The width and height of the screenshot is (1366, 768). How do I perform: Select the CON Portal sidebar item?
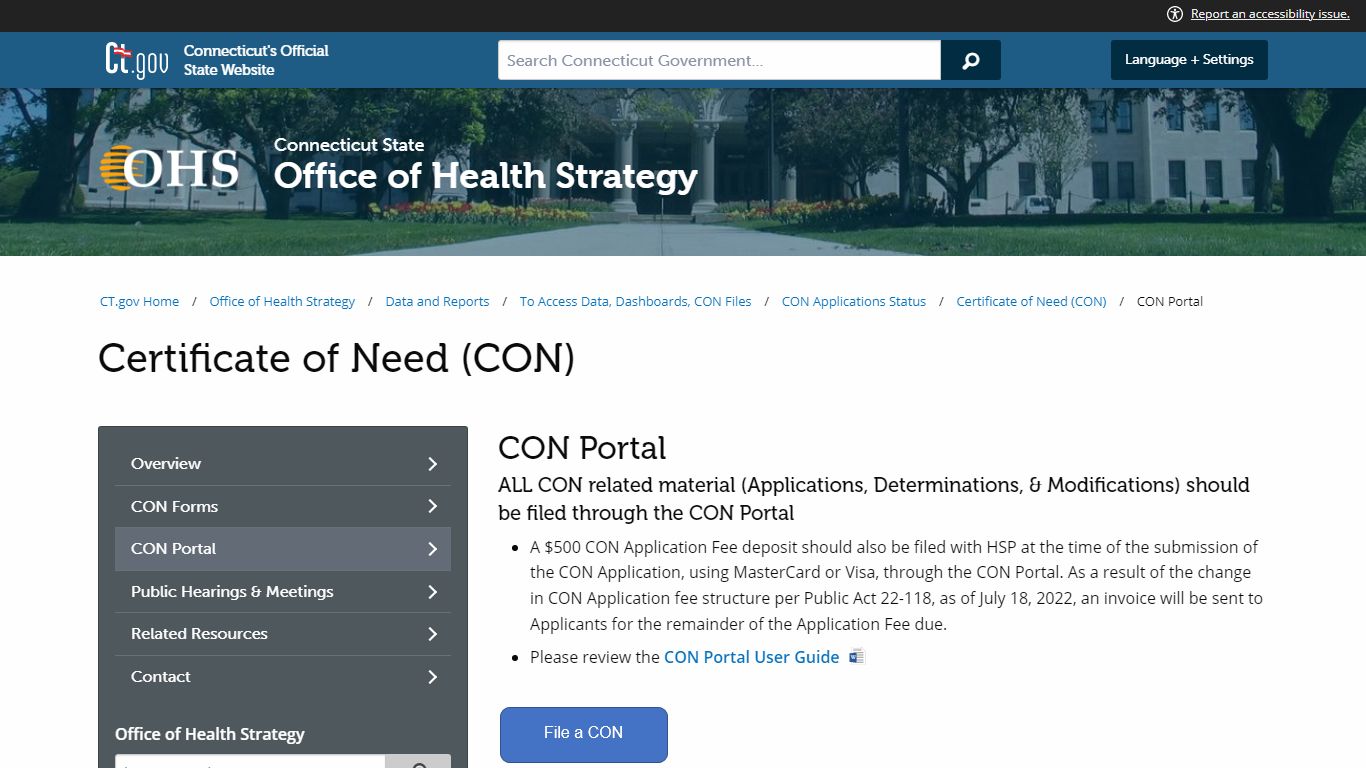(283, 549)
